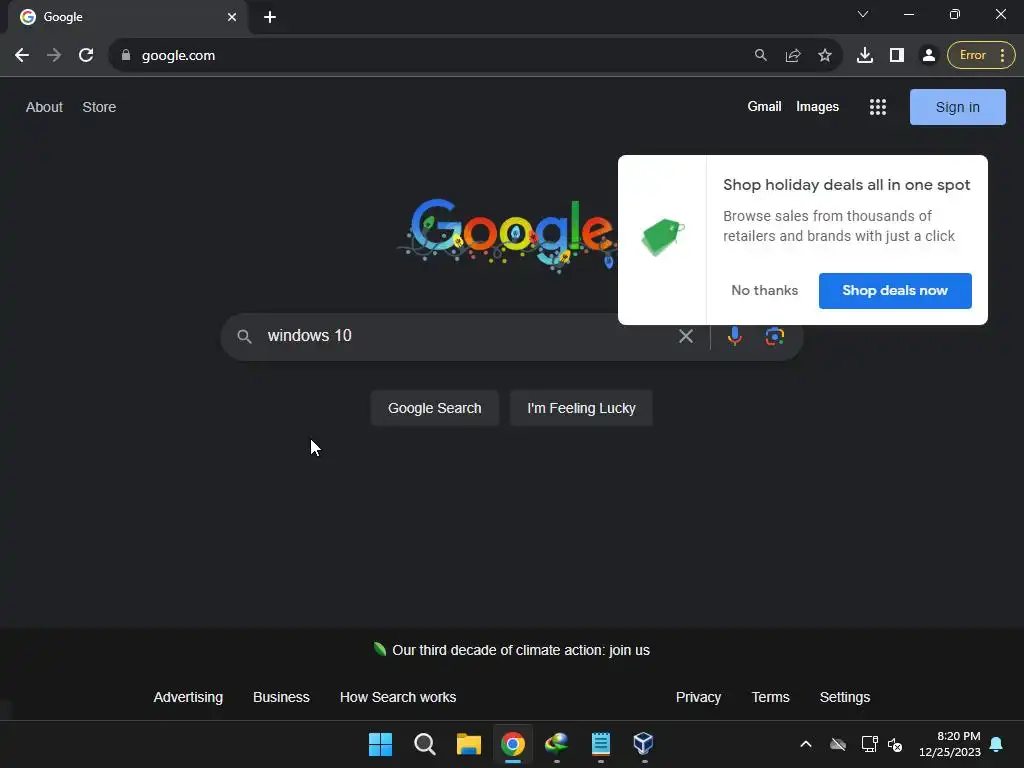
Task: Open Windows taskbar search
Action: coord(424,744)
